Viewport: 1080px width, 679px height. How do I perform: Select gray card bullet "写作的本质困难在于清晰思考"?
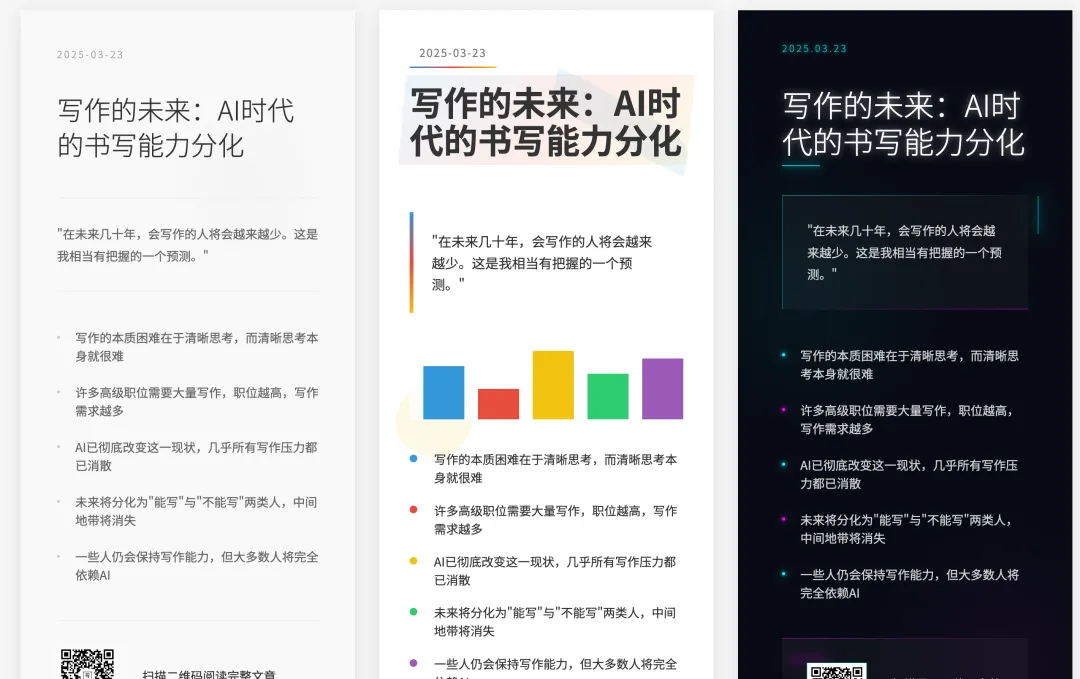[x=196, y=347]
